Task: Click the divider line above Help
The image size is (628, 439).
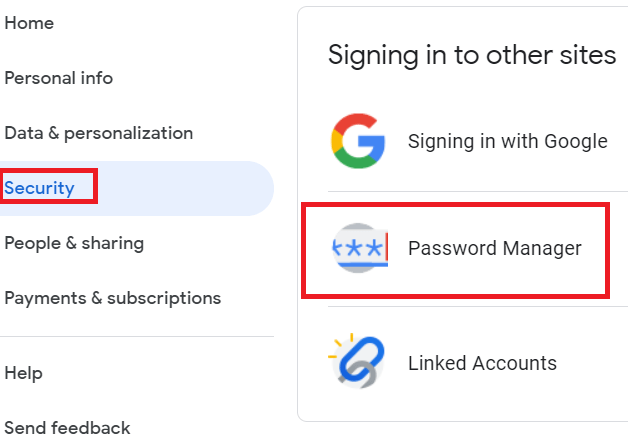Action: tap(136, 337)
